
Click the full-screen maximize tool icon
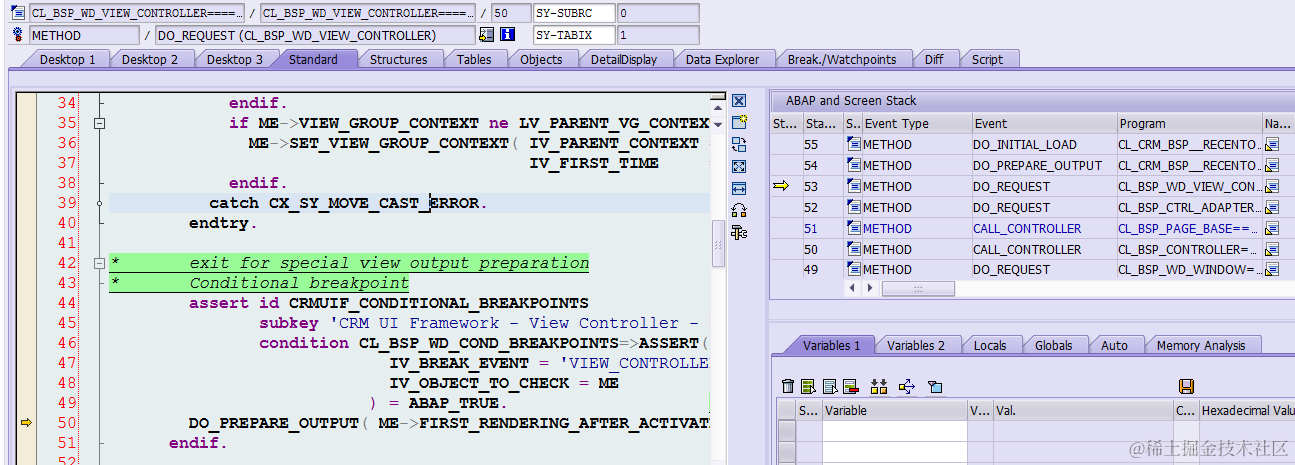(739, 167)
